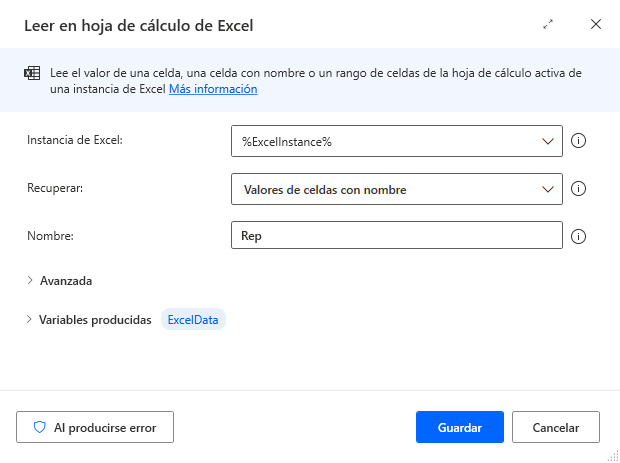The height and width of the screenshot is (463, 620).
Task: Open the Recuperar dropdown
Action: (397, 189)
